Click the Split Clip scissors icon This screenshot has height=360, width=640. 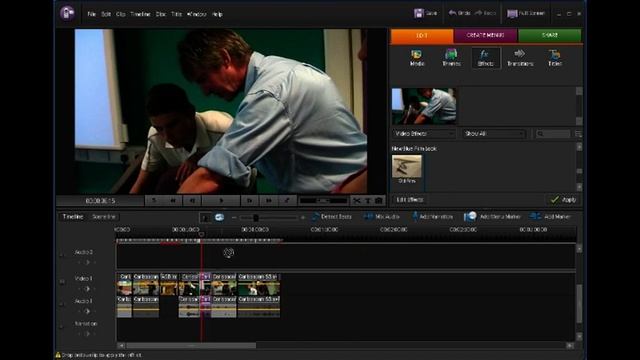(x=357, y=200)
